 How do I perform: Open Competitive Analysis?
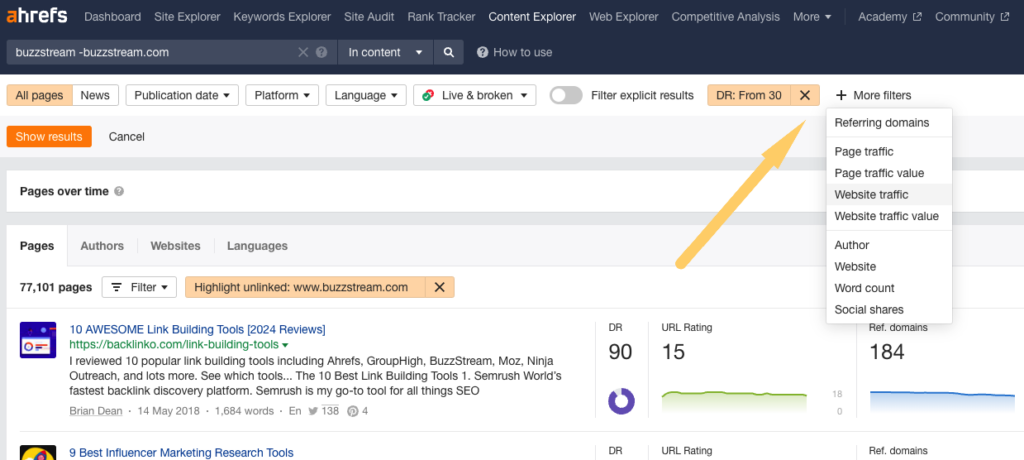coord(726,17)
